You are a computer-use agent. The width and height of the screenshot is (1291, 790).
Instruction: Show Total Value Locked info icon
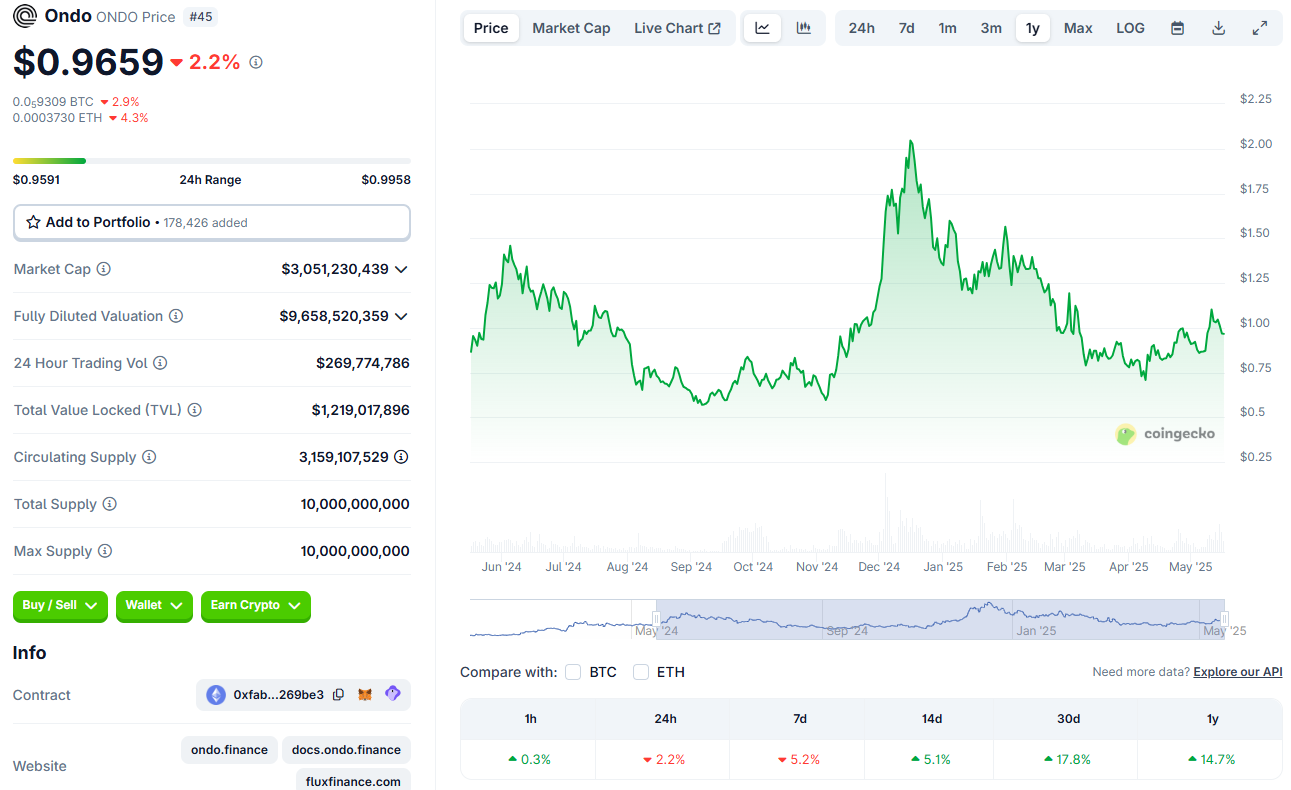(x=195, y=410)
